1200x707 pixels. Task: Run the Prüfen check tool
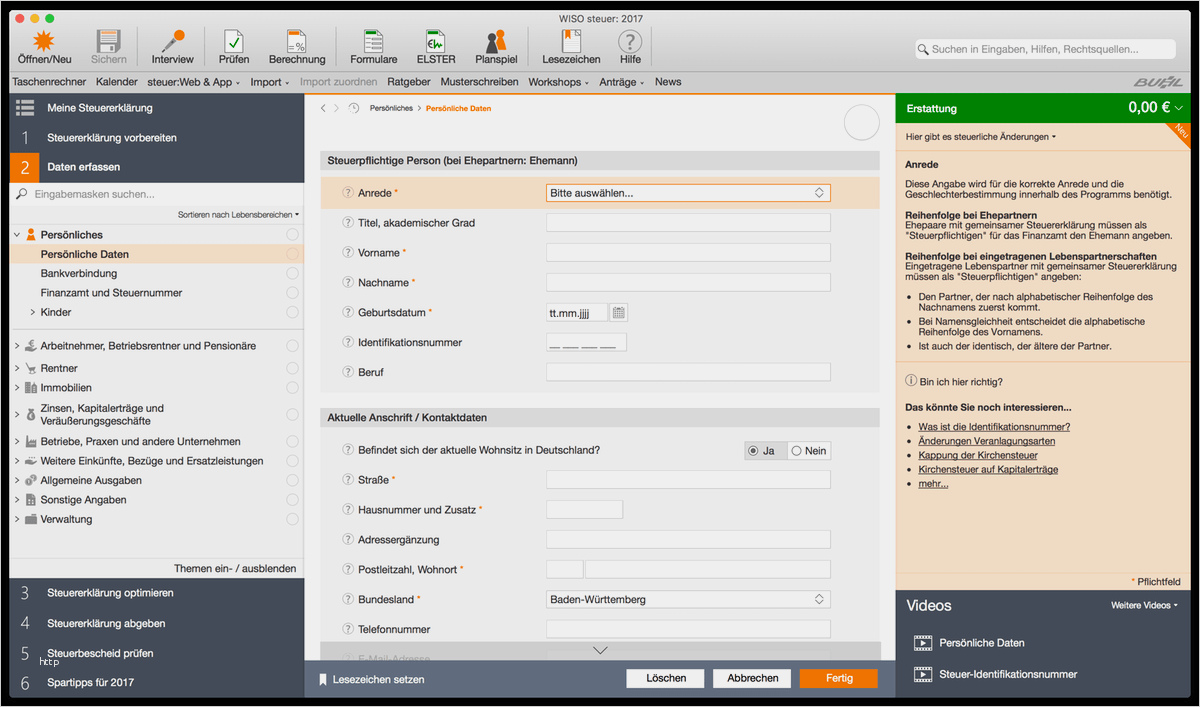pos(234,41)
